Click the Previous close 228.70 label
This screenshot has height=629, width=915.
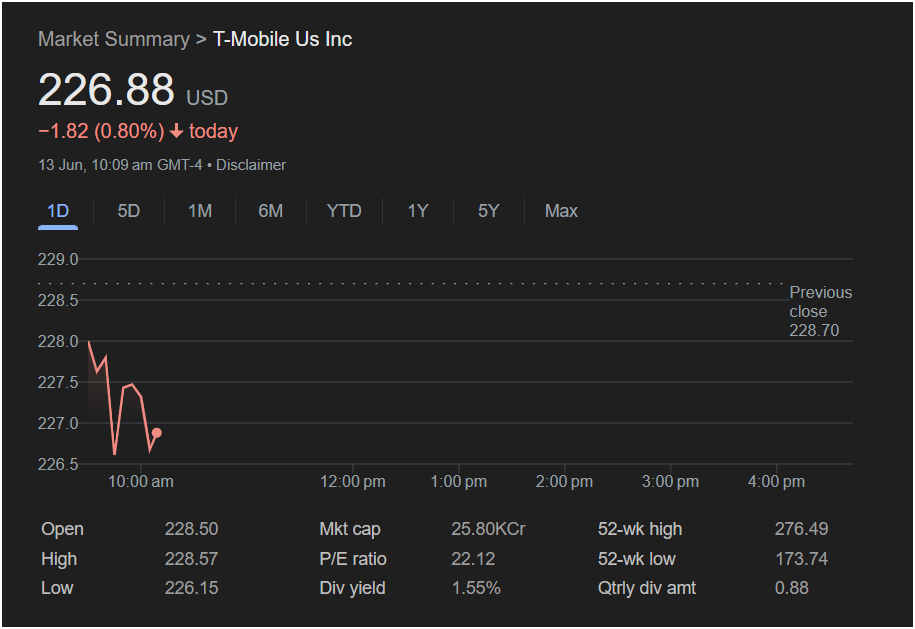click(820, 311)
